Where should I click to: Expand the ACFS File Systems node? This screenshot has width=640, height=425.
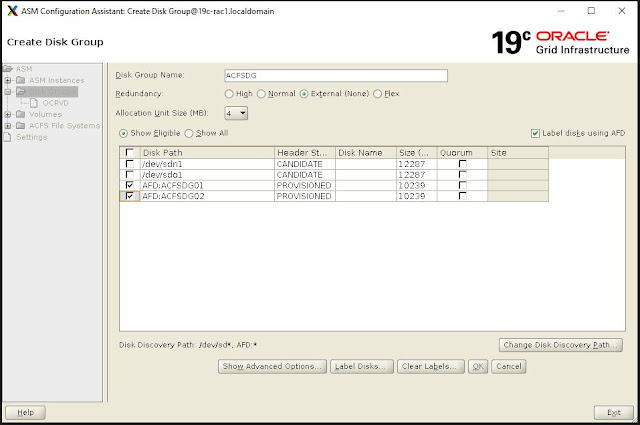coord(8,126)
